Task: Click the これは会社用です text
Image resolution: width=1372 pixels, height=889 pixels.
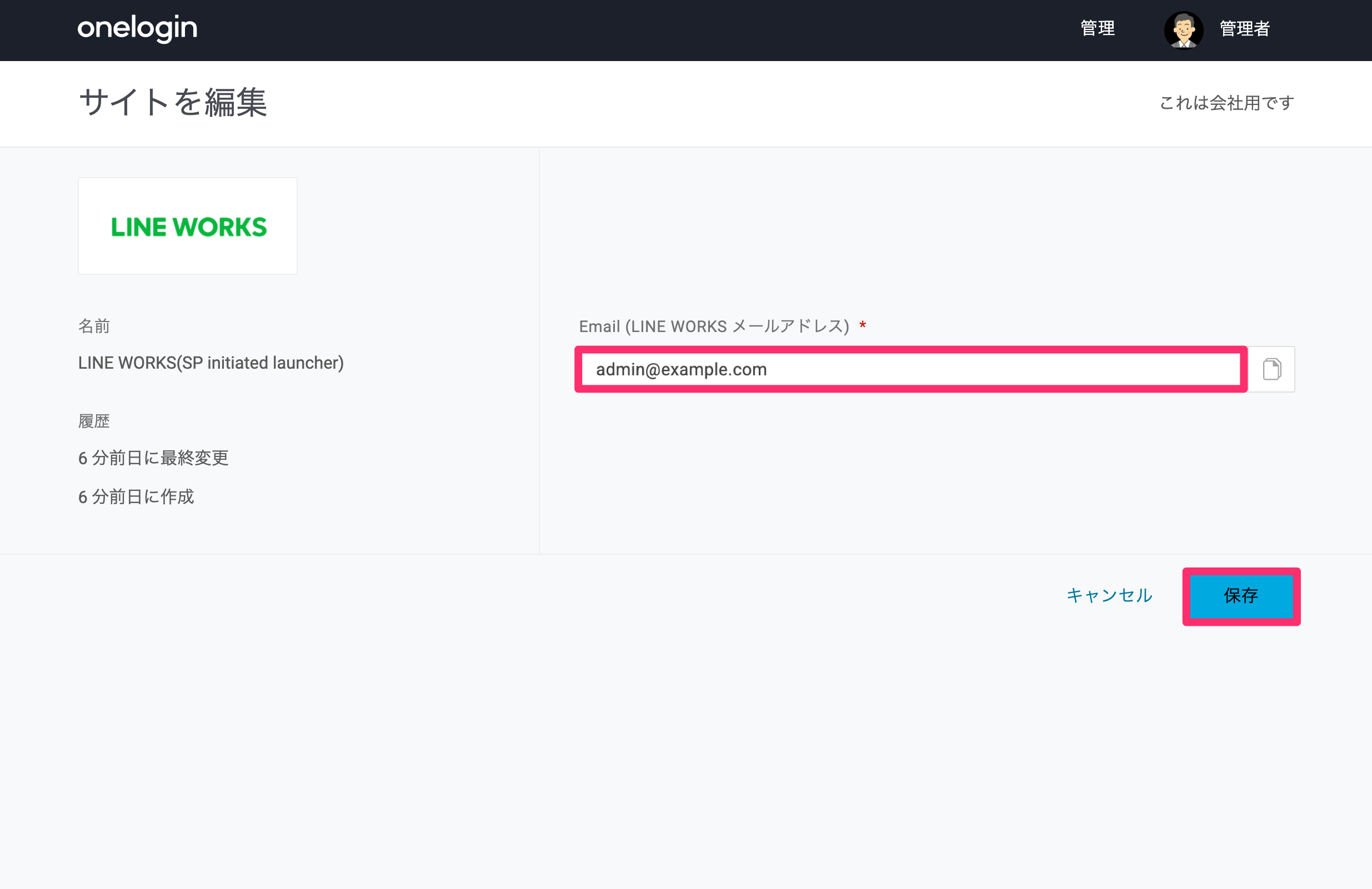Action: pos(1226,103)
